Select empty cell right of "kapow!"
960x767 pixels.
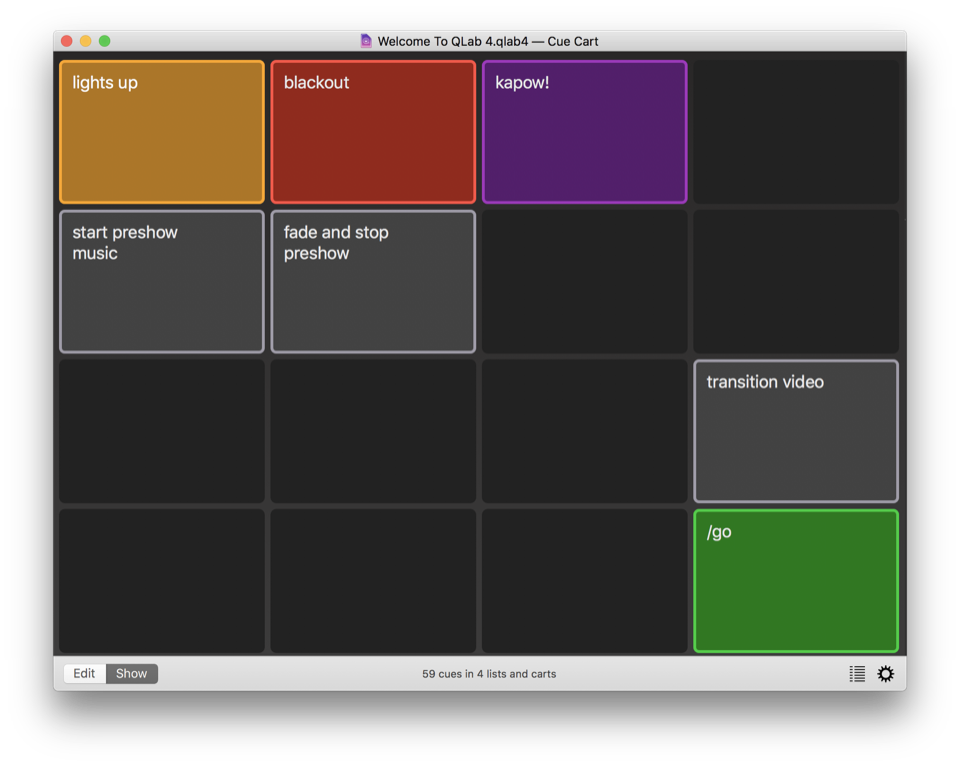796,132
